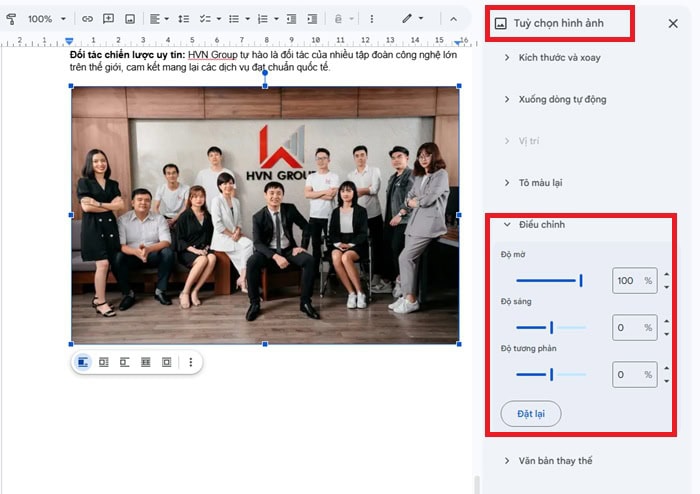Click the insert link icon
700x494 pixels.
[x=87, y=19]
